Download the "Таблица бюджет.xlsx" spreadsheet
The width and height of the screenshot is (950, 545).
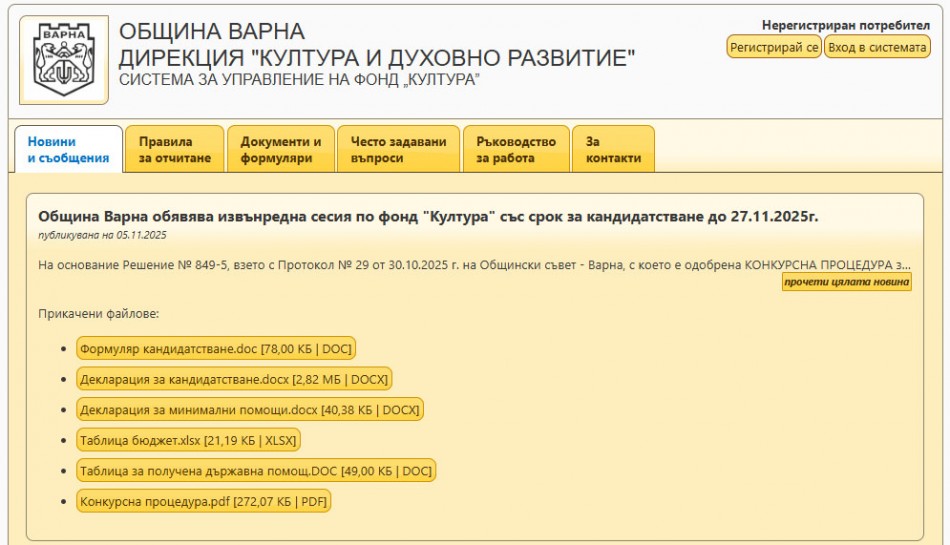[188, 440]
